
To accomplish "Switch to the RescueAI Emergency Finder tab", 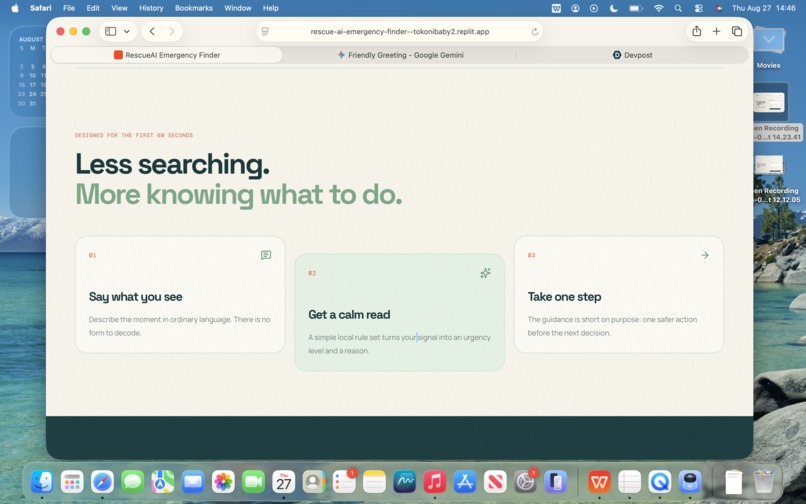I will [167, 55].
